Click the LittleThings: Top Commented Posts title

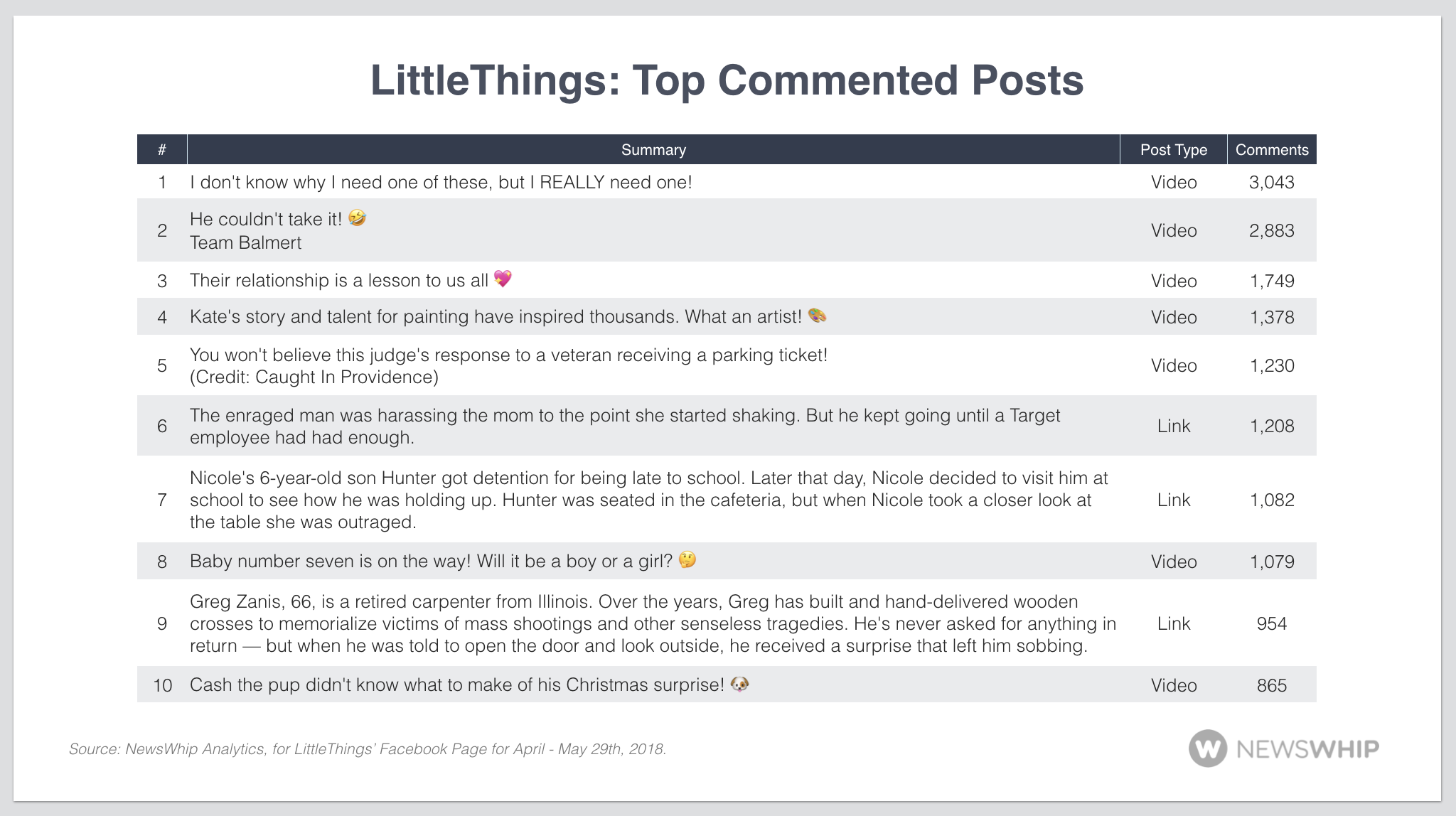[727, 80]
